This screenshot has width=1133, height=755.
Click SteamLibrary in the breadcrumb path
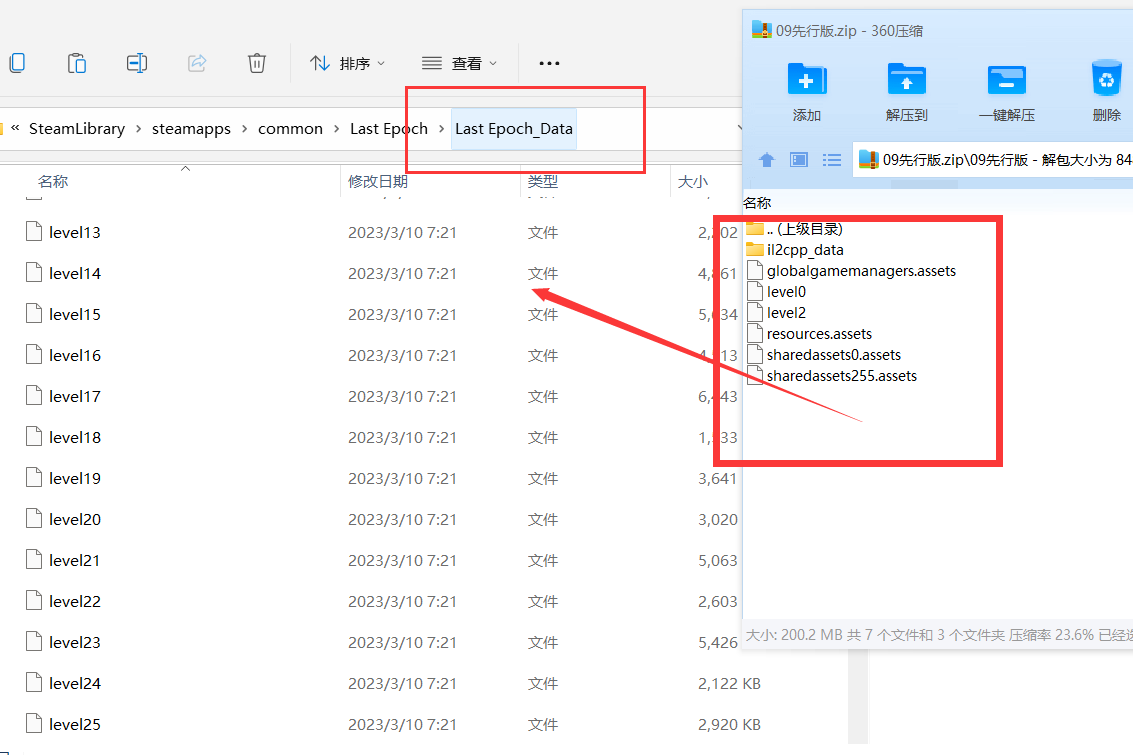point(77,129)
